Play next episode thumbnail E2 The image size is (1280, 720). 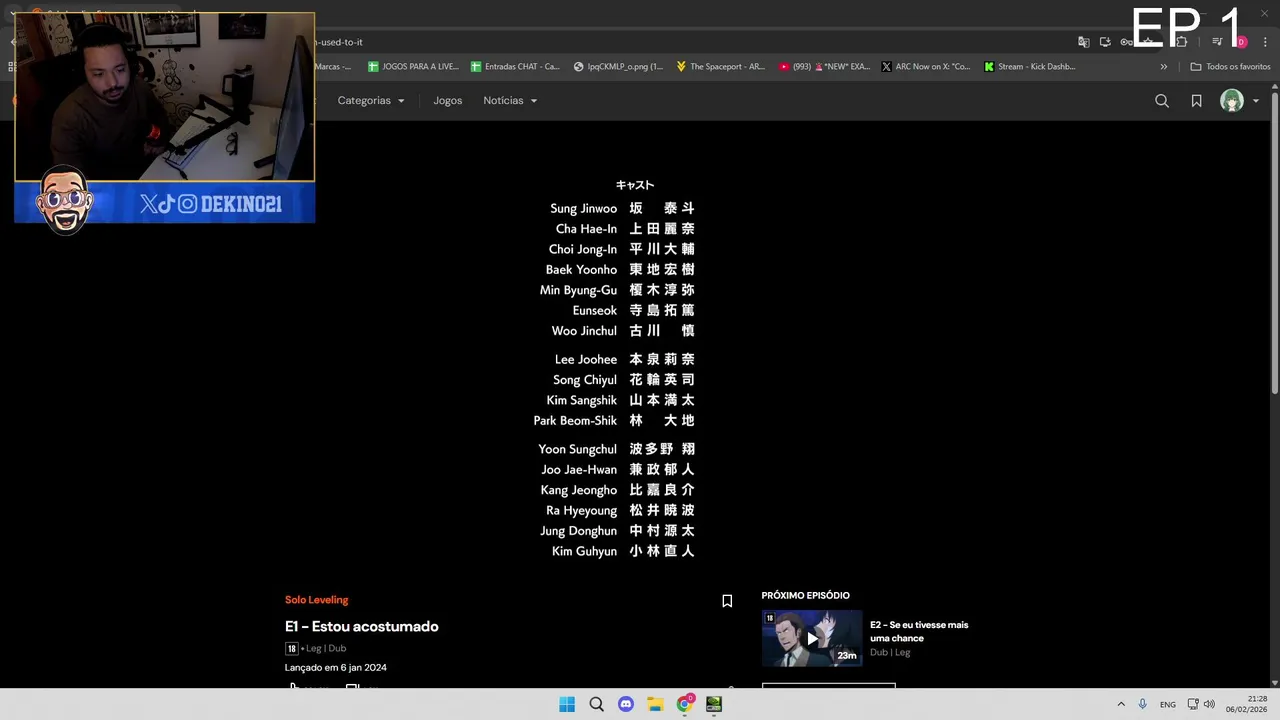click(x=812, y=638)
